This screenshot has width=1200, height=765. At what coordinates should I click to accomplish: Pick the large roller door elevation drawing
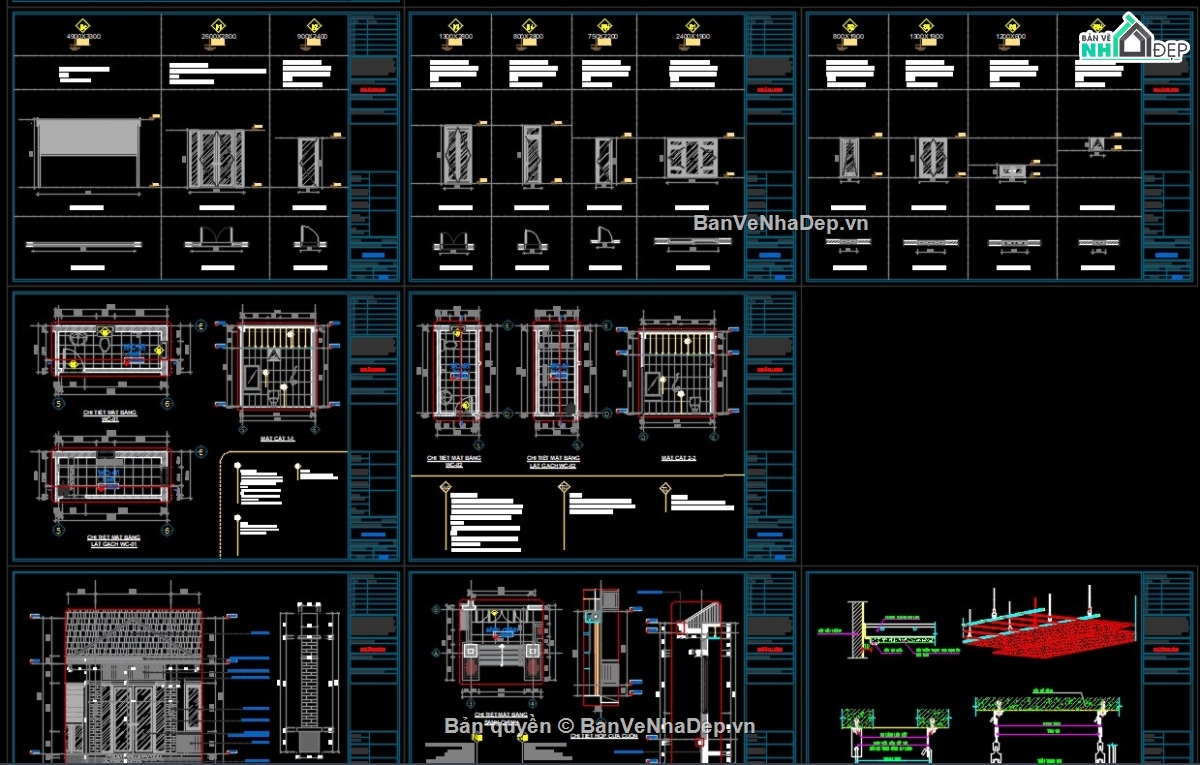pyautogui.click(x=87, y=152)
